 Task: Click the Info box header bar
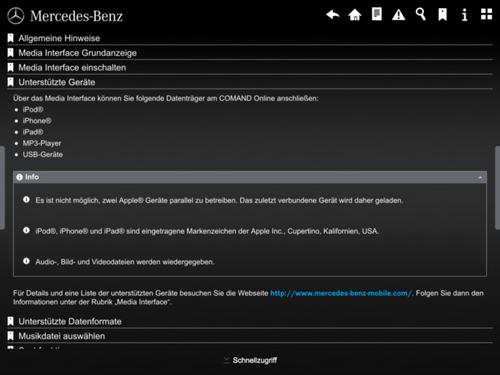[250, 177]
